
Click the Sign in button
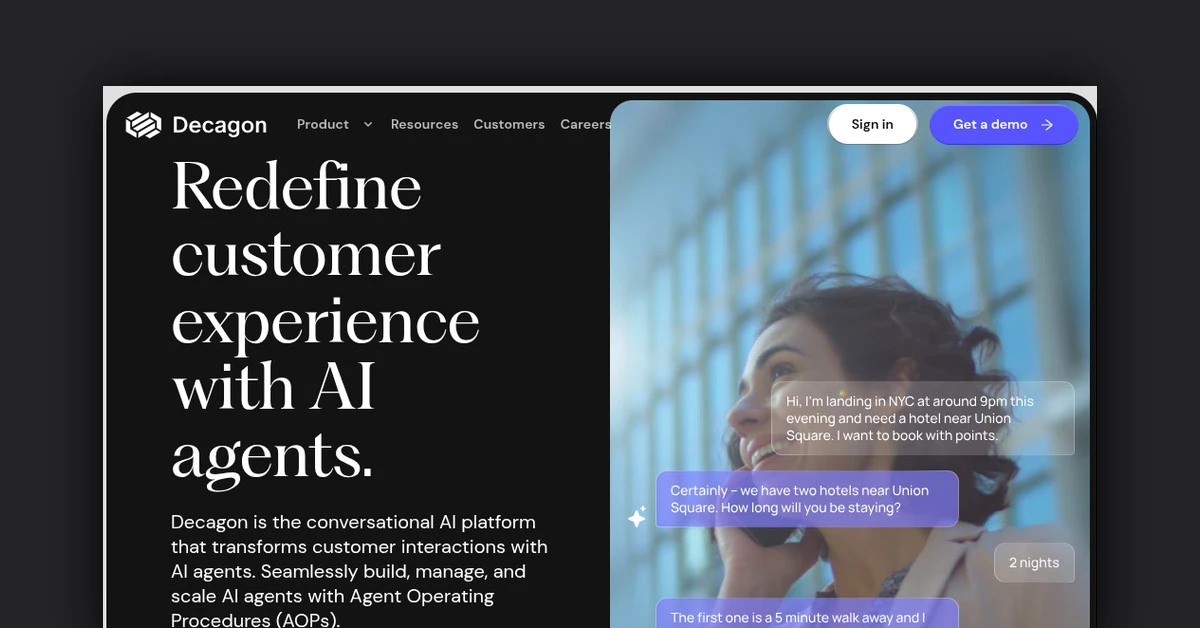[x=872, y=124]
